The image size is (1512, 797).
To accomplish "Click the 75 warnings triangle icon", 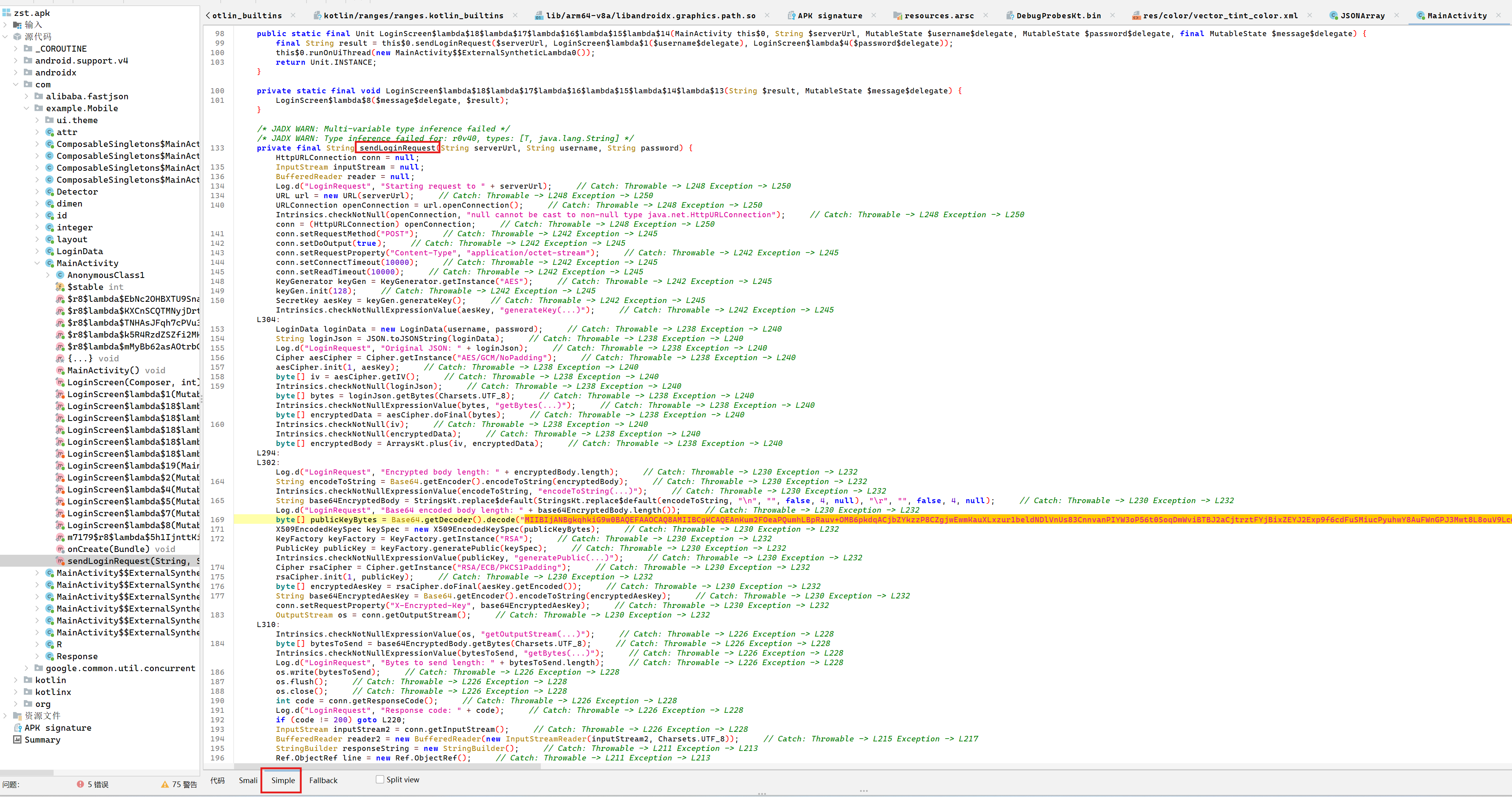I will (x=165, y=784).
